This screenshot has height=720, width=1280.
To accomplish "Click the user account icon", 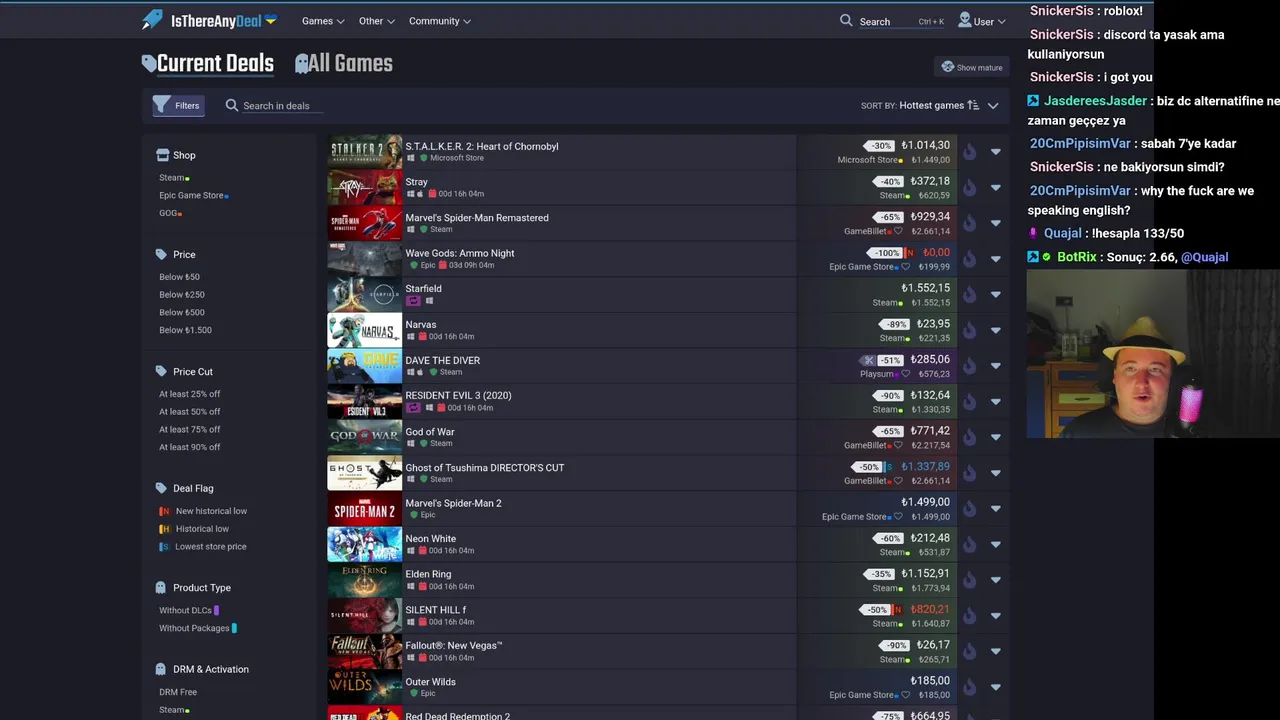I will 964,20.
